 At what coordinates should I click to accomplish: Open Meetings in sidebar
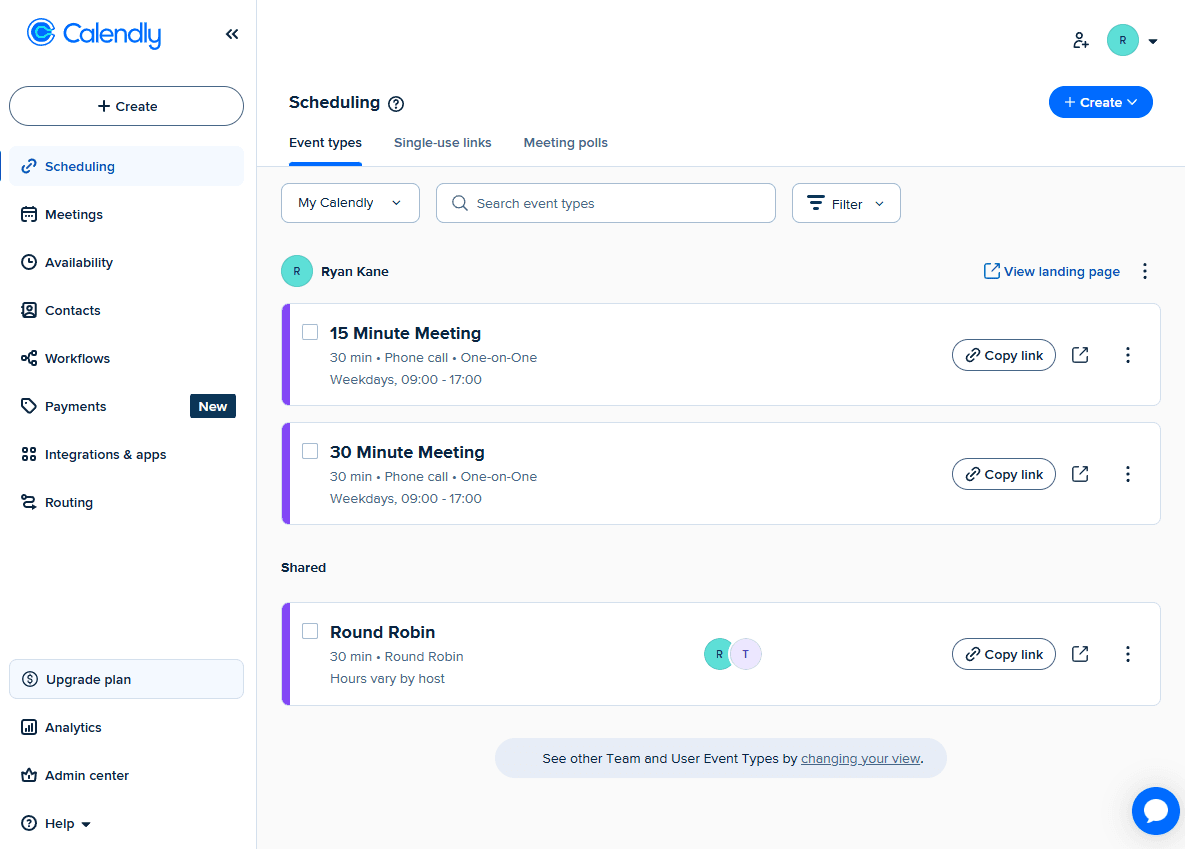(x=126, y=215)
